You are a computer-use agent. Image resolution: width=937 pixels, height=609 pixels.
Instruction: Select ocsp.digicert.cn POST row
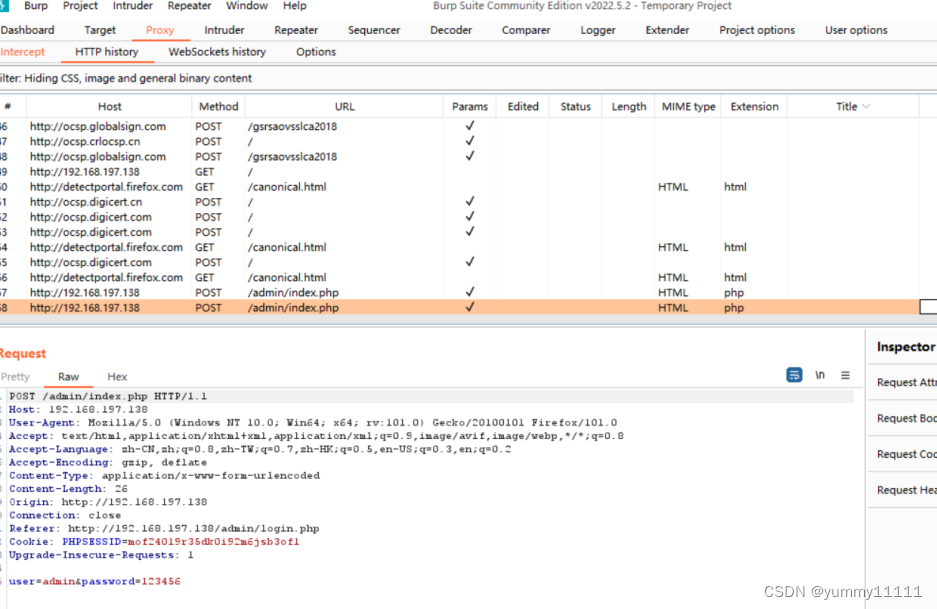tap(459, 202)
